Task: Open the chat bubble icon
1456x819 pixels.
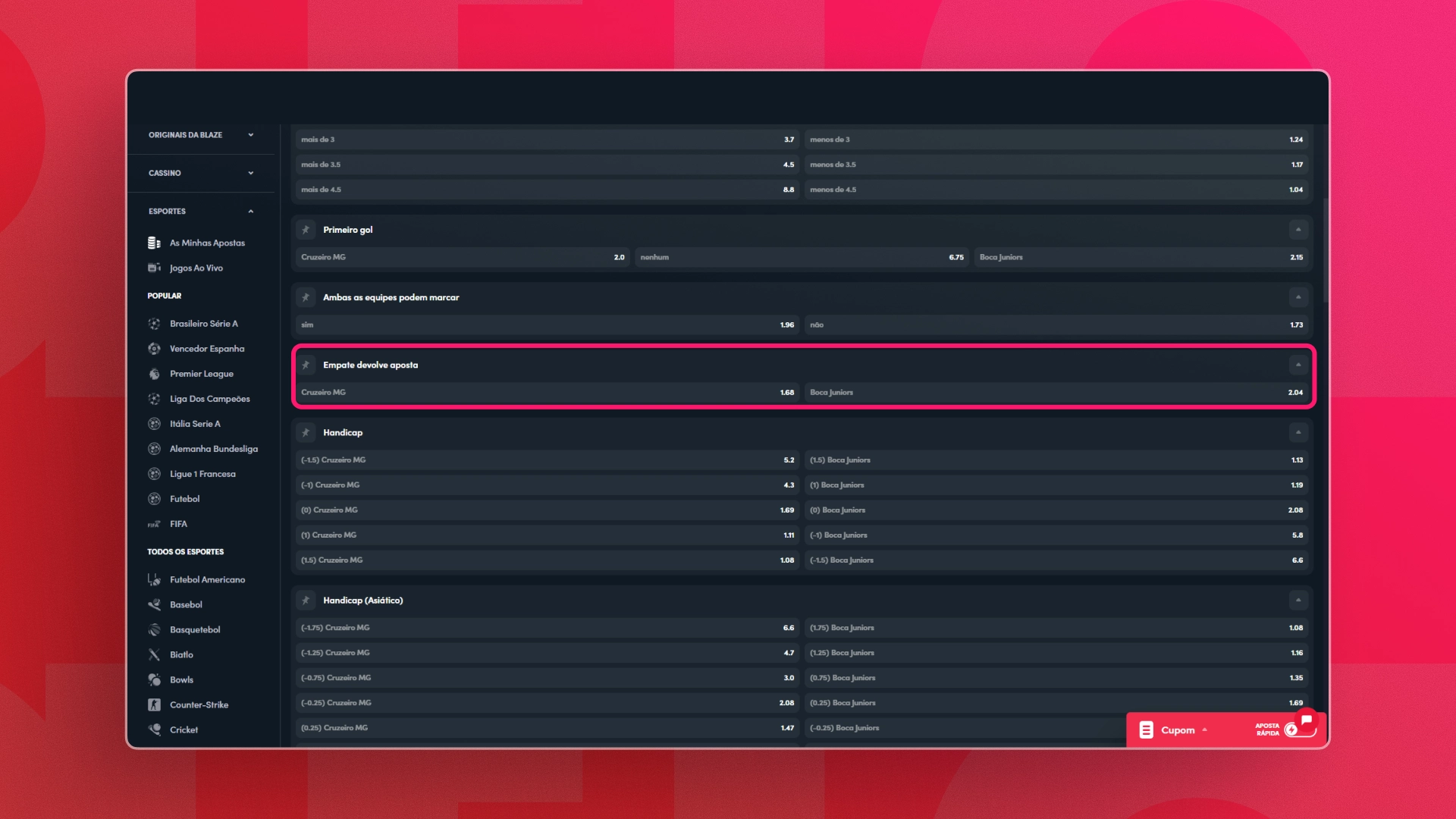Action: 1306,720
